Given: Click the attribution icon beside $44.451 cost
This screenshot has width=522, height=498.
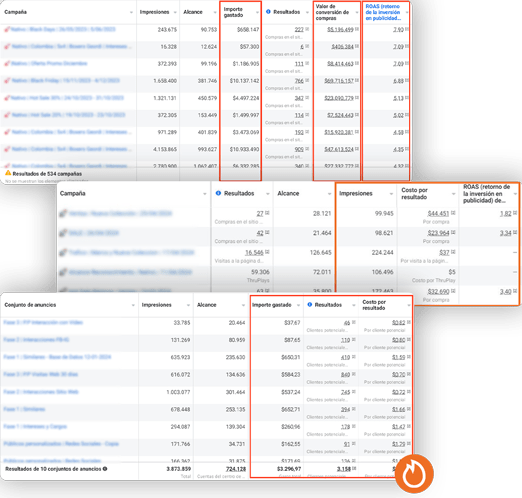Looking at the screenshot, I should point(453,213).
